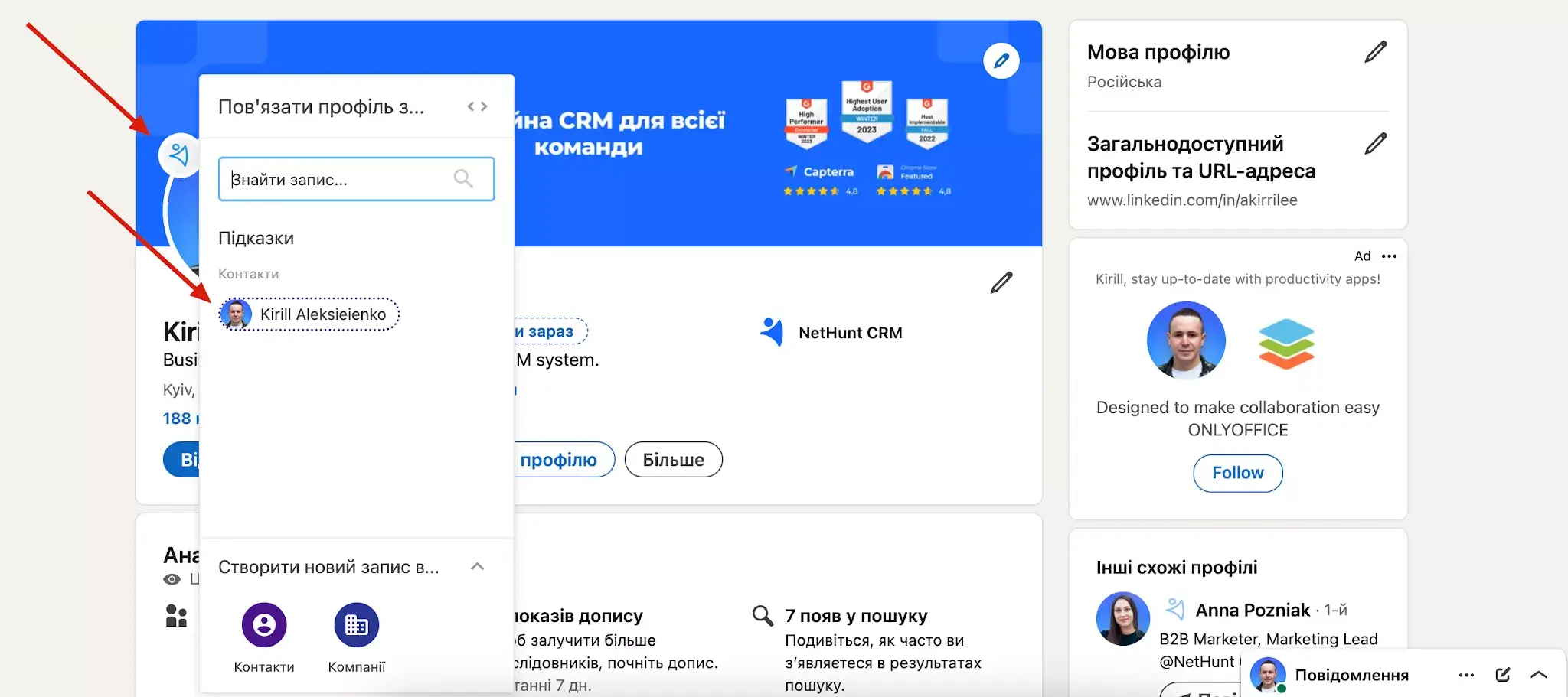Click the search appearances magnifier icon
The width and height of the screenshot is (1568, 697).
point(763,616)
